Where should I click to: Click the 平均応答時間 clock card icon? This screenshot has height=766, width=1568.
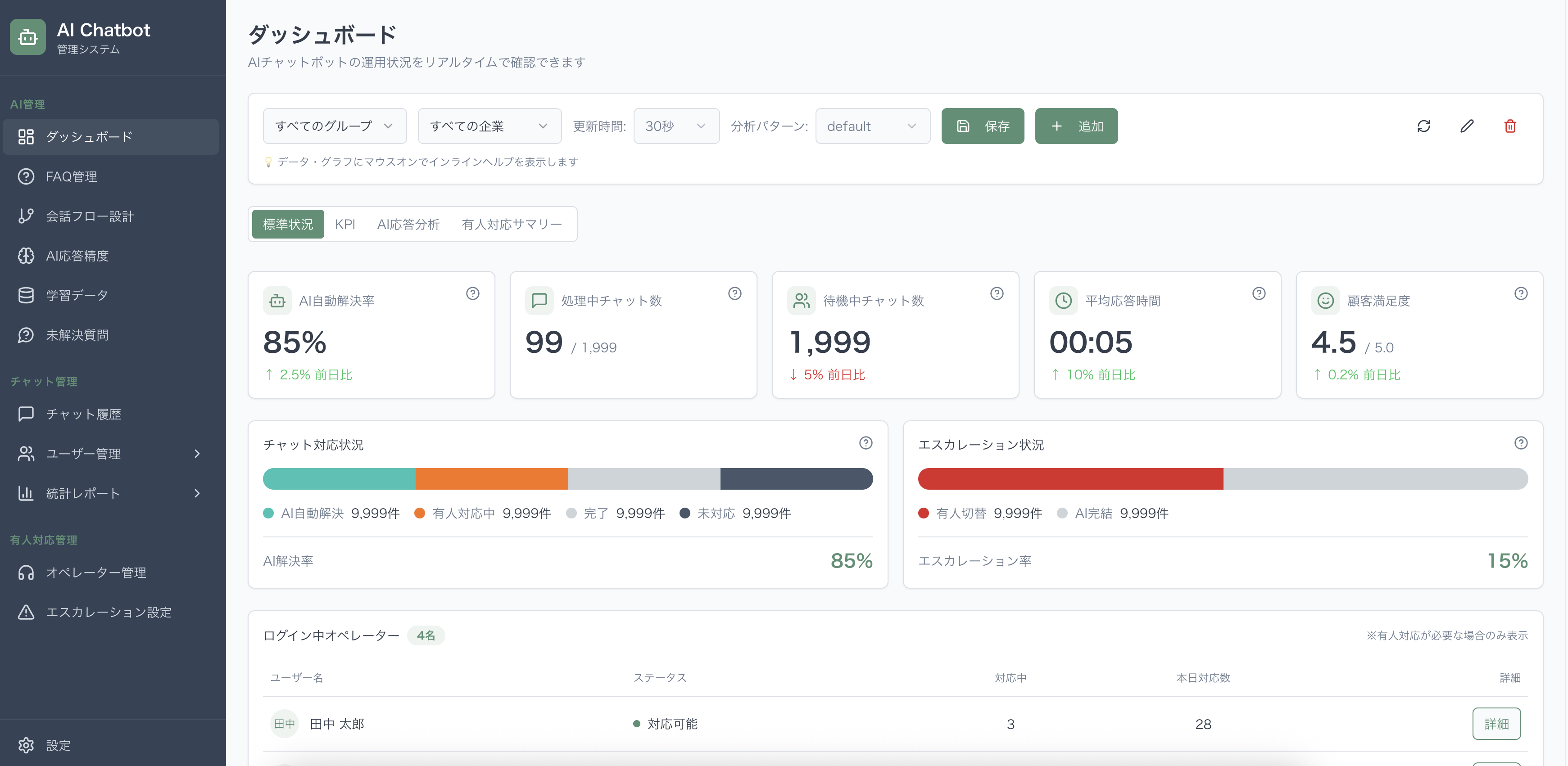pyautogui.click(x=1063, y=301)
